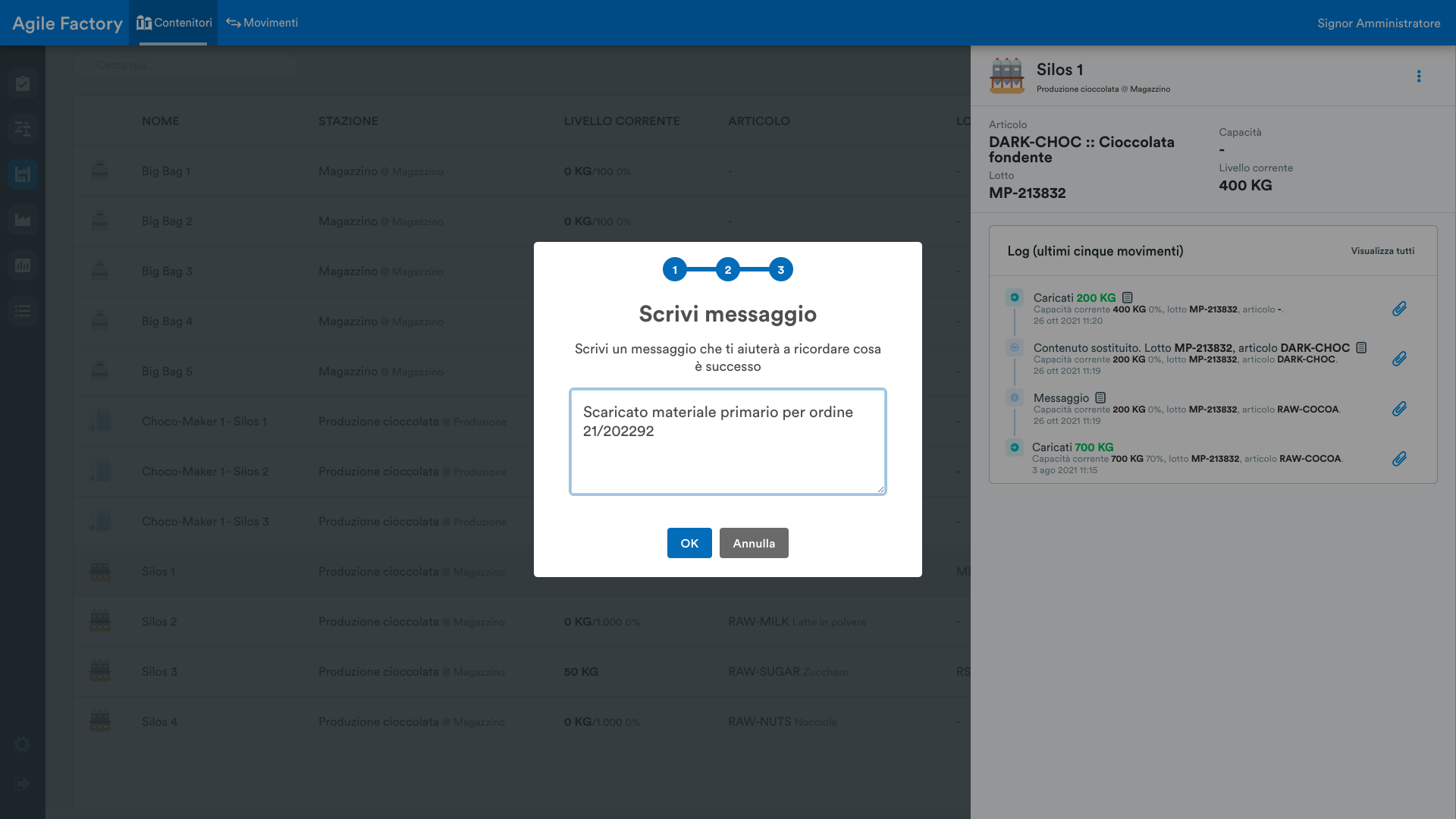View note icon next to Contenuto sostituito
This screenshot has width=1456, height=819.
tap(1361, 348)
